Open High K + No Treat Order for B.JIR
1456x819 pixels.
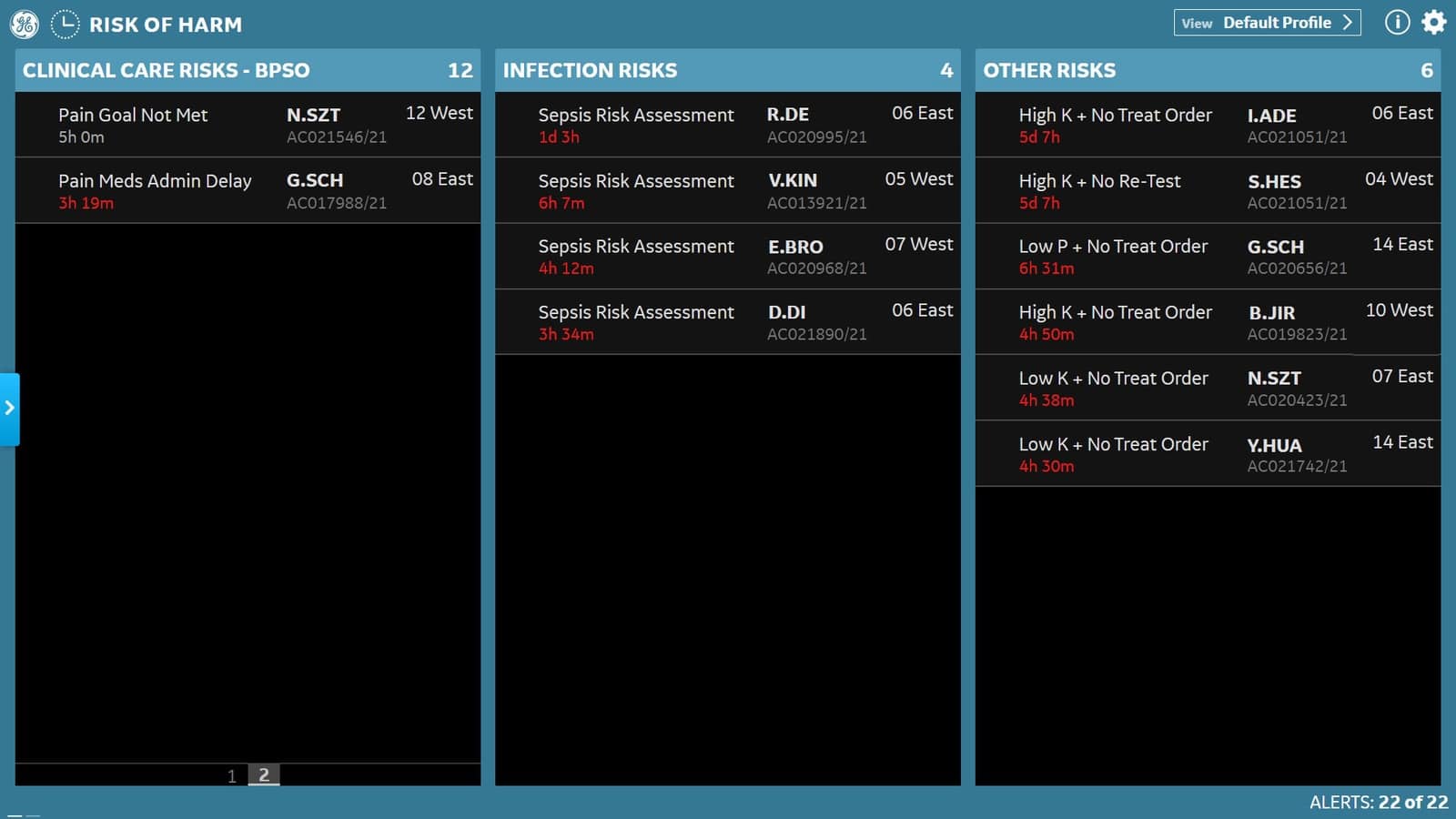[1208, 322]
